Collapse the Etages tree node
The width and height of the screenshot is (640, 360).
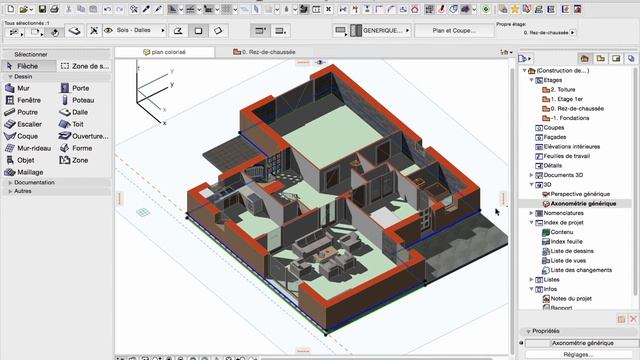[531, 80]
